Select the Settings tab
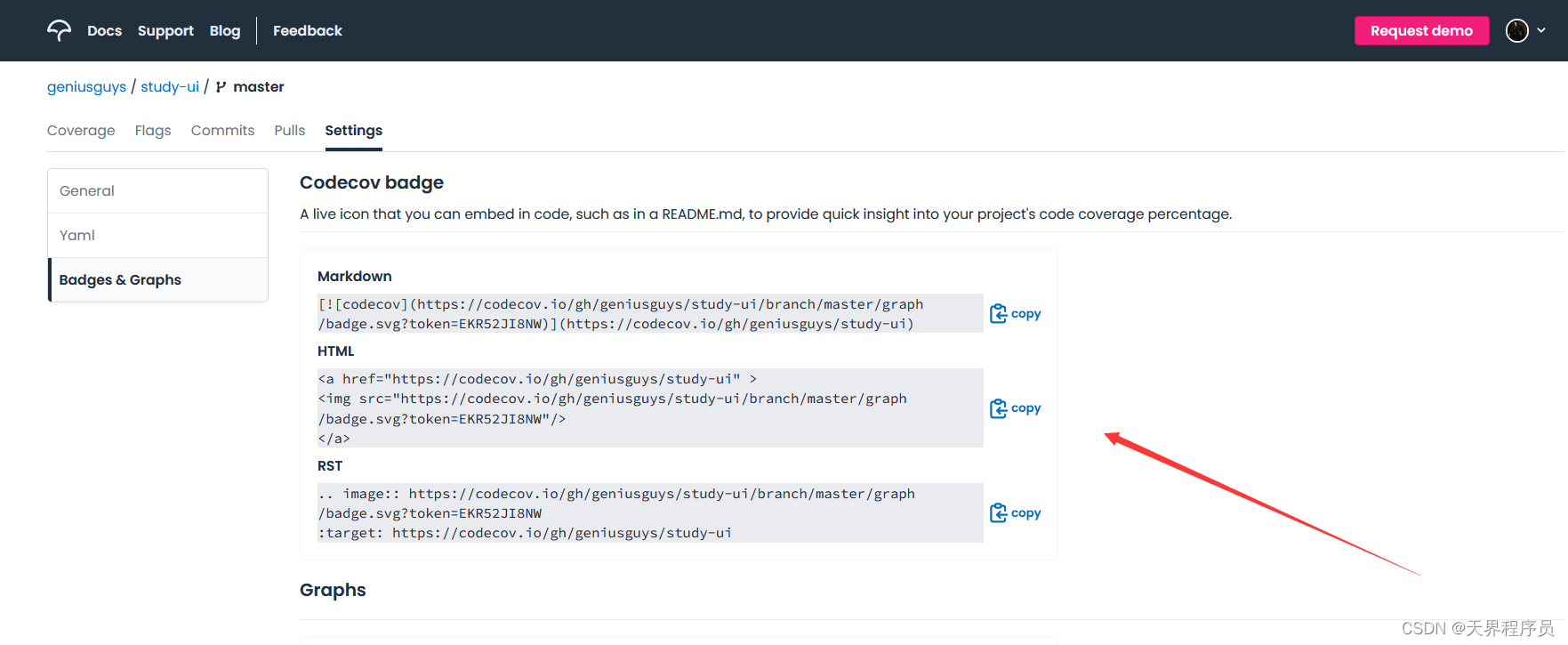The image size is (1568, 645). [x=354, y=131]
